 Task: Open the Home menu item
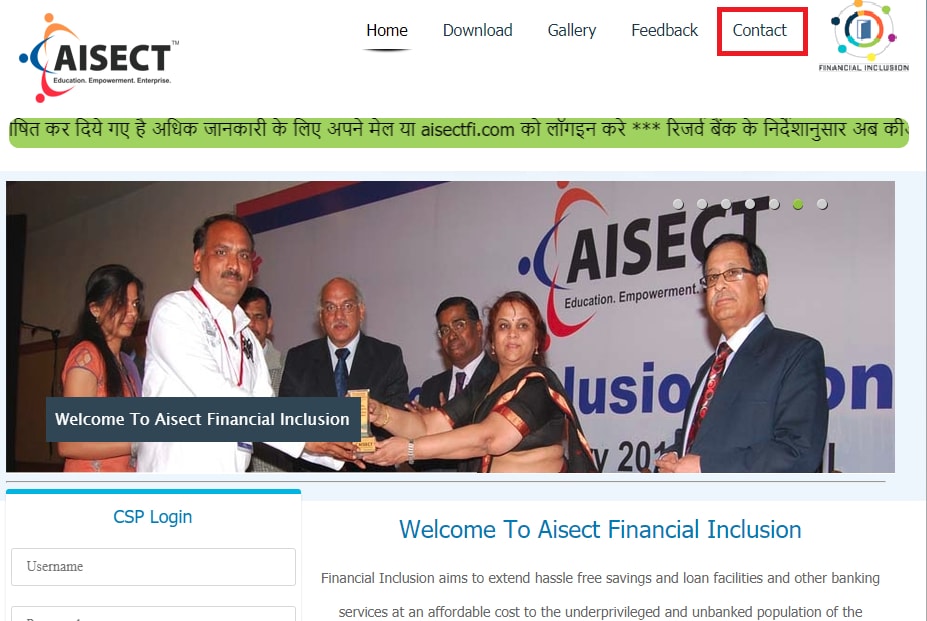click(x=387, y=30)
